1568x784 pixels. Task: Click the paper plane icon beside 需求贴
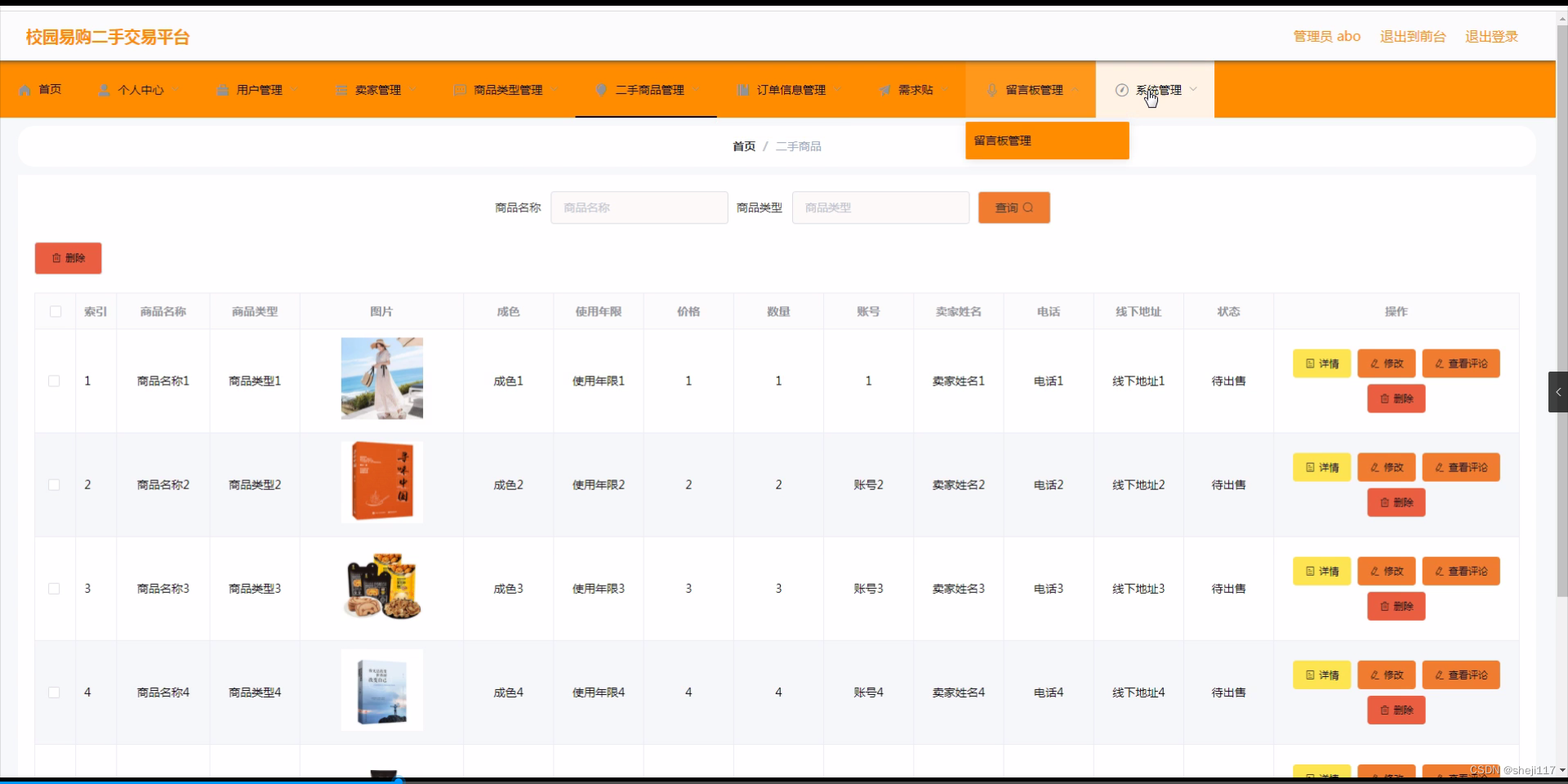(884, 90)
